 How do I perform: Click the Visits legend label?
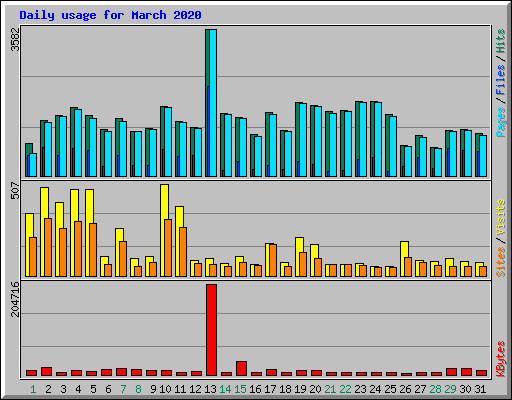pos(500,218)
